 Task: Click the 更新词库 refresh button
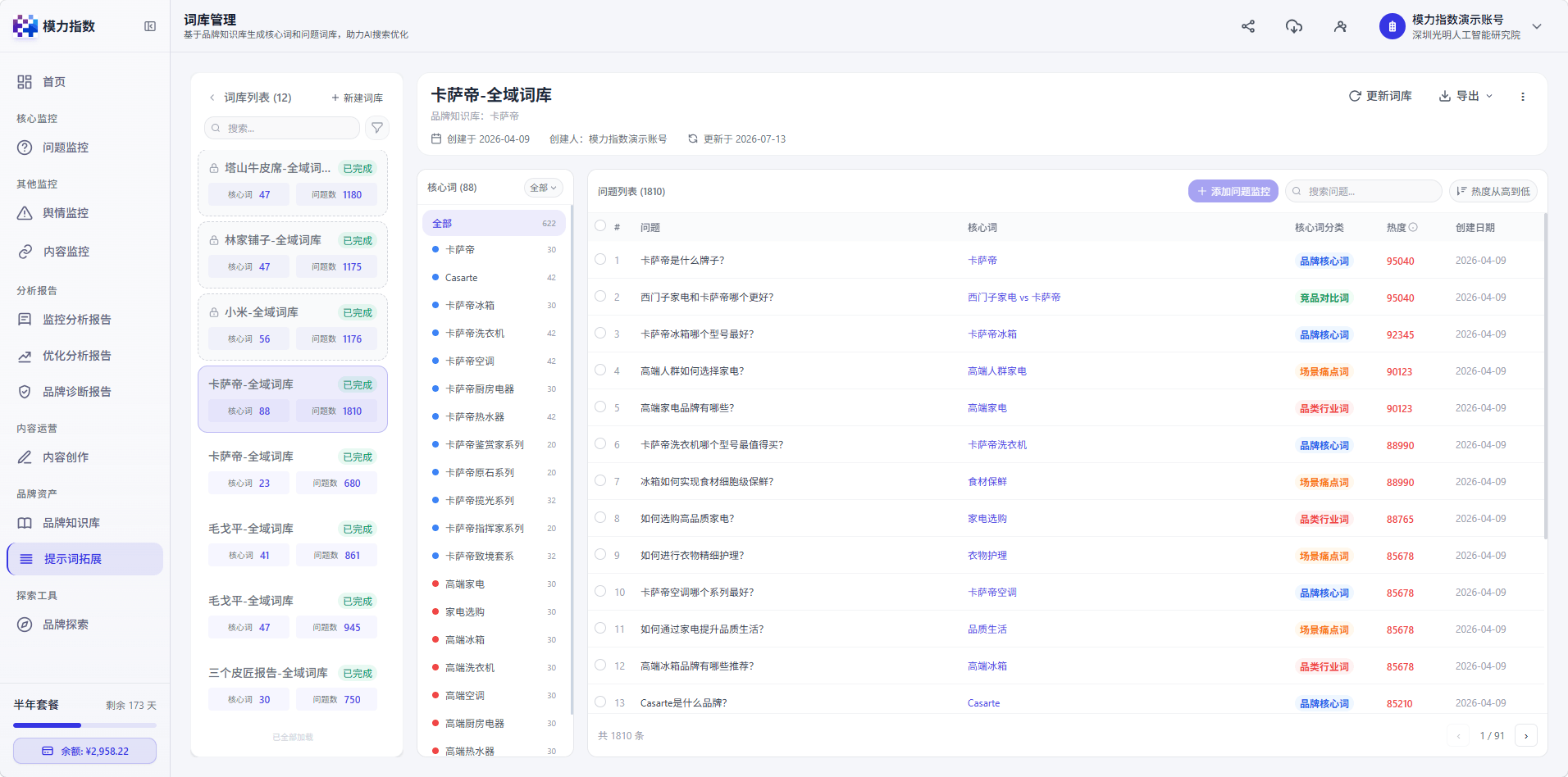[x=1380, y=96]
